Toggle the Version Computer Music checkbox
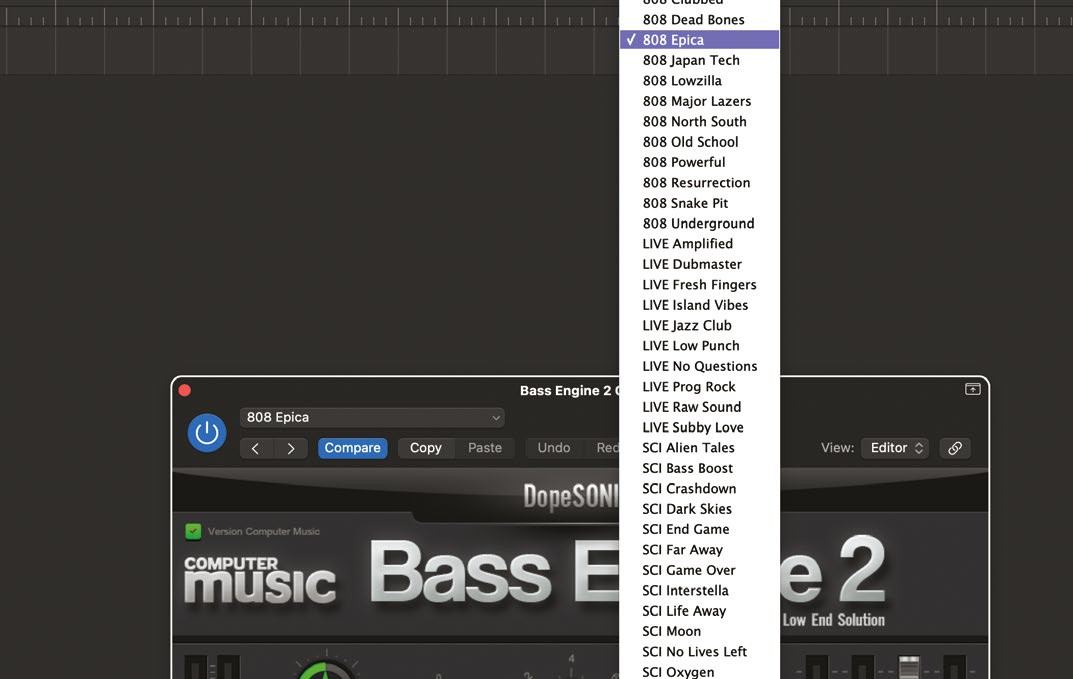1073x679 pixels. [x=193, y=531]
